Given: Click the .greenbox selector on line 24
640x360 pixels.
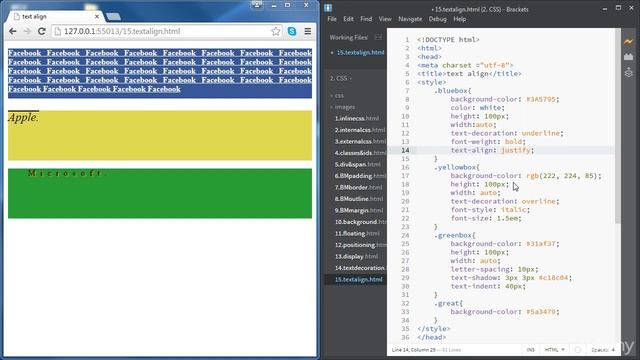Looking at the screenshot, I should pos(454,235).
